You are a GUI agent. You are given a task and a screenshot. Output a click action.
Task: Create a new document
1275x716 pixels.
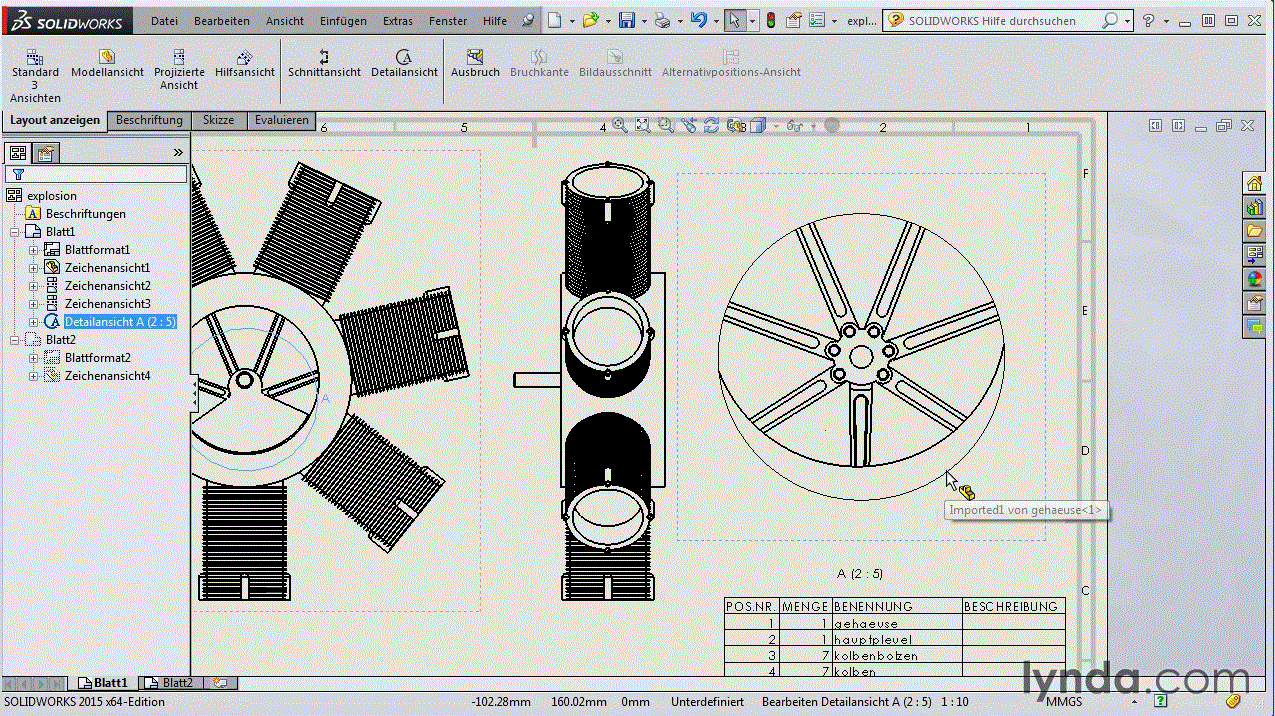pyautogui.click(x=555, y=20)
